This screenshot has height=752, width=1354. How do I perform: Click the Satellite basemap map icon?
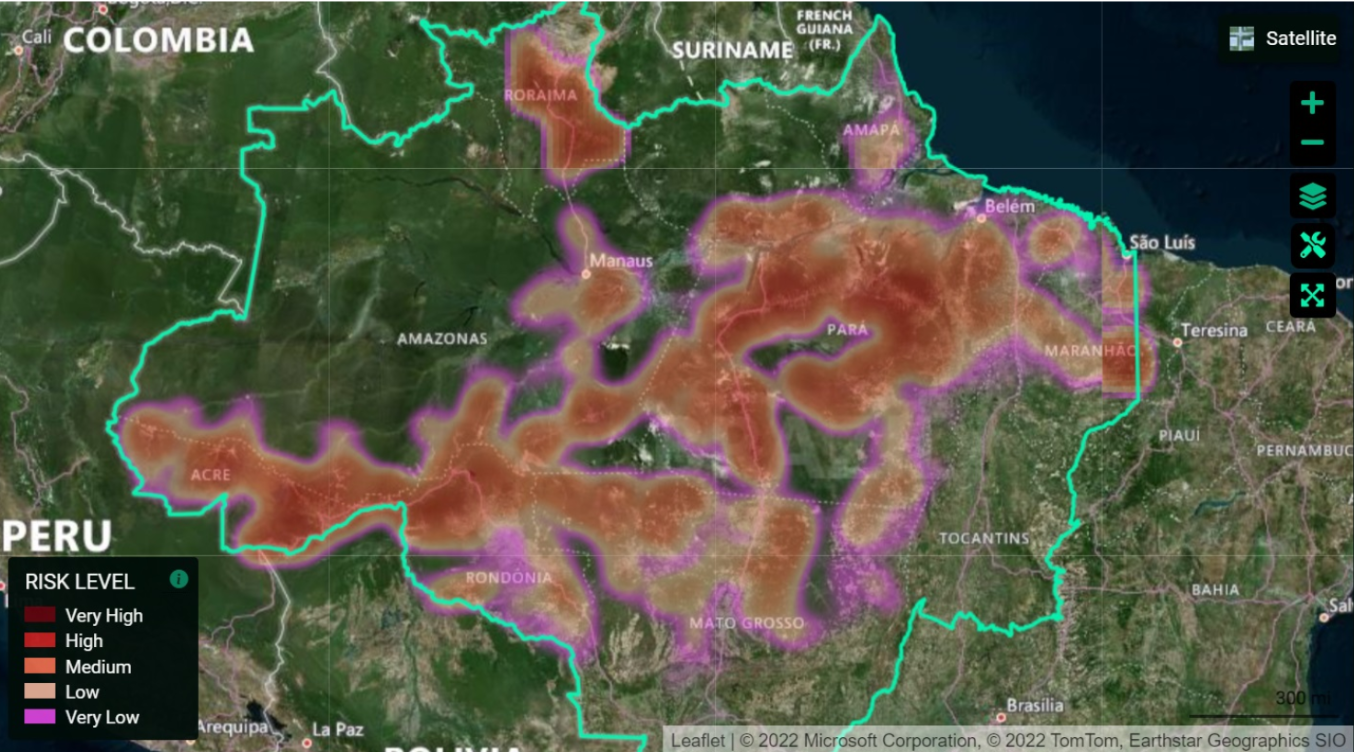coord(1242,39)
